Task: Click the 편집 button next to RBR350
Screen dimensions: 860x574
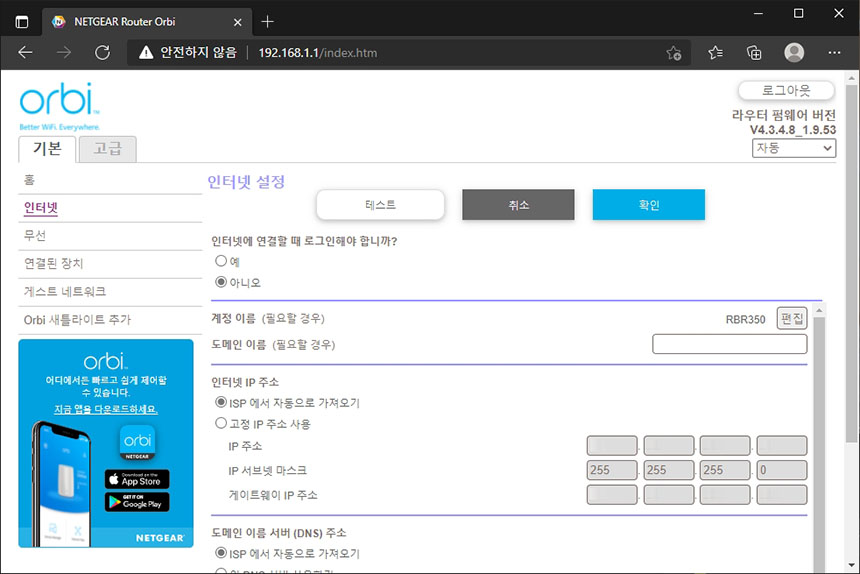Action: pyautogui.click(x=792, y=318)
